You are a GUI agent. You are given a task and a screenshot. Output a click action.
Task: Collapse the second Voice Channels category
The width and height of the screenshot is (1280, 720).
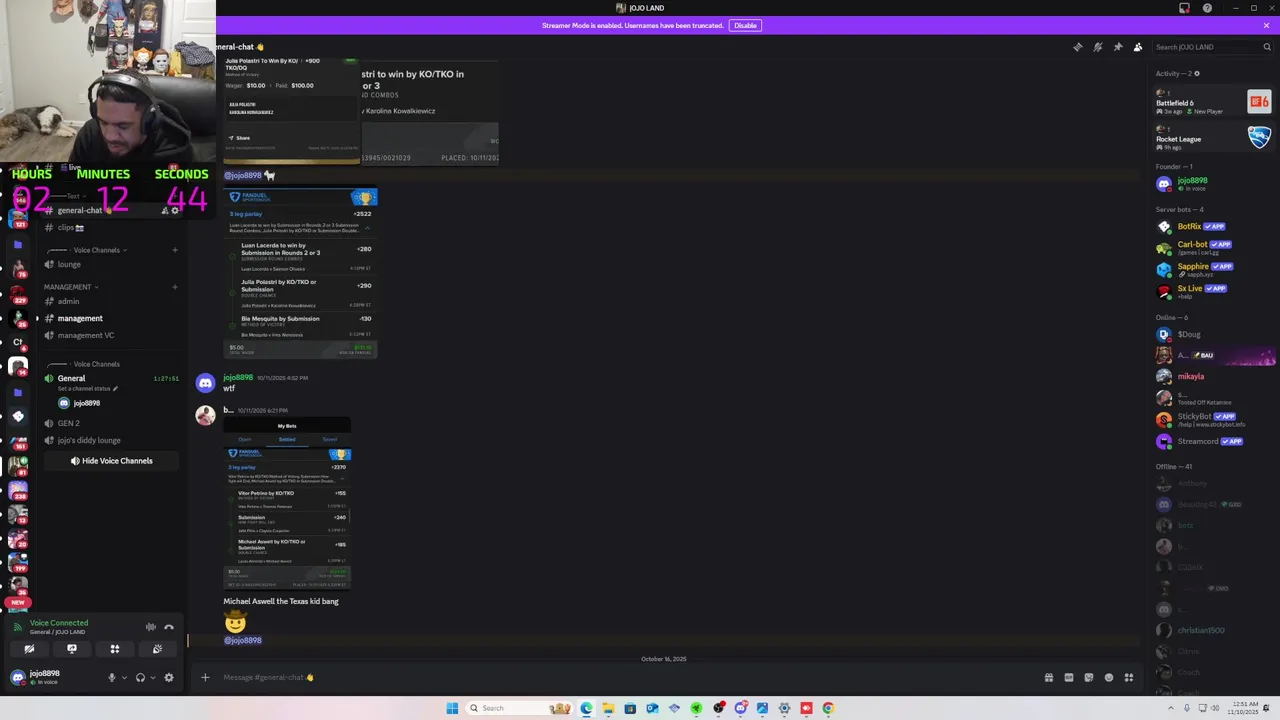pos(83,364)
